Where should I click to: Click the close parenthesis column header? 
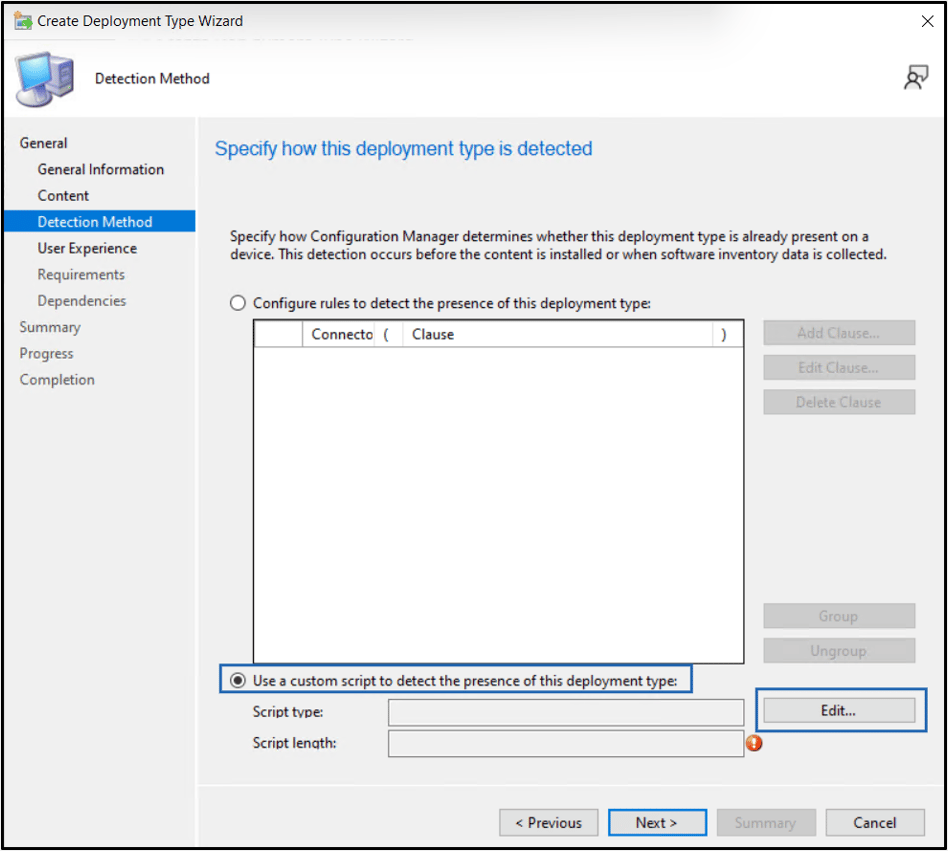(x=727, y=334)
